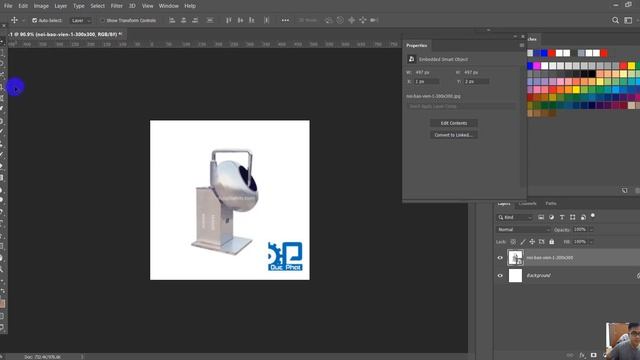This screenshot has height=360, width=640.
Task: Click the add layer mask icon
Action: (x=593, y=355)
